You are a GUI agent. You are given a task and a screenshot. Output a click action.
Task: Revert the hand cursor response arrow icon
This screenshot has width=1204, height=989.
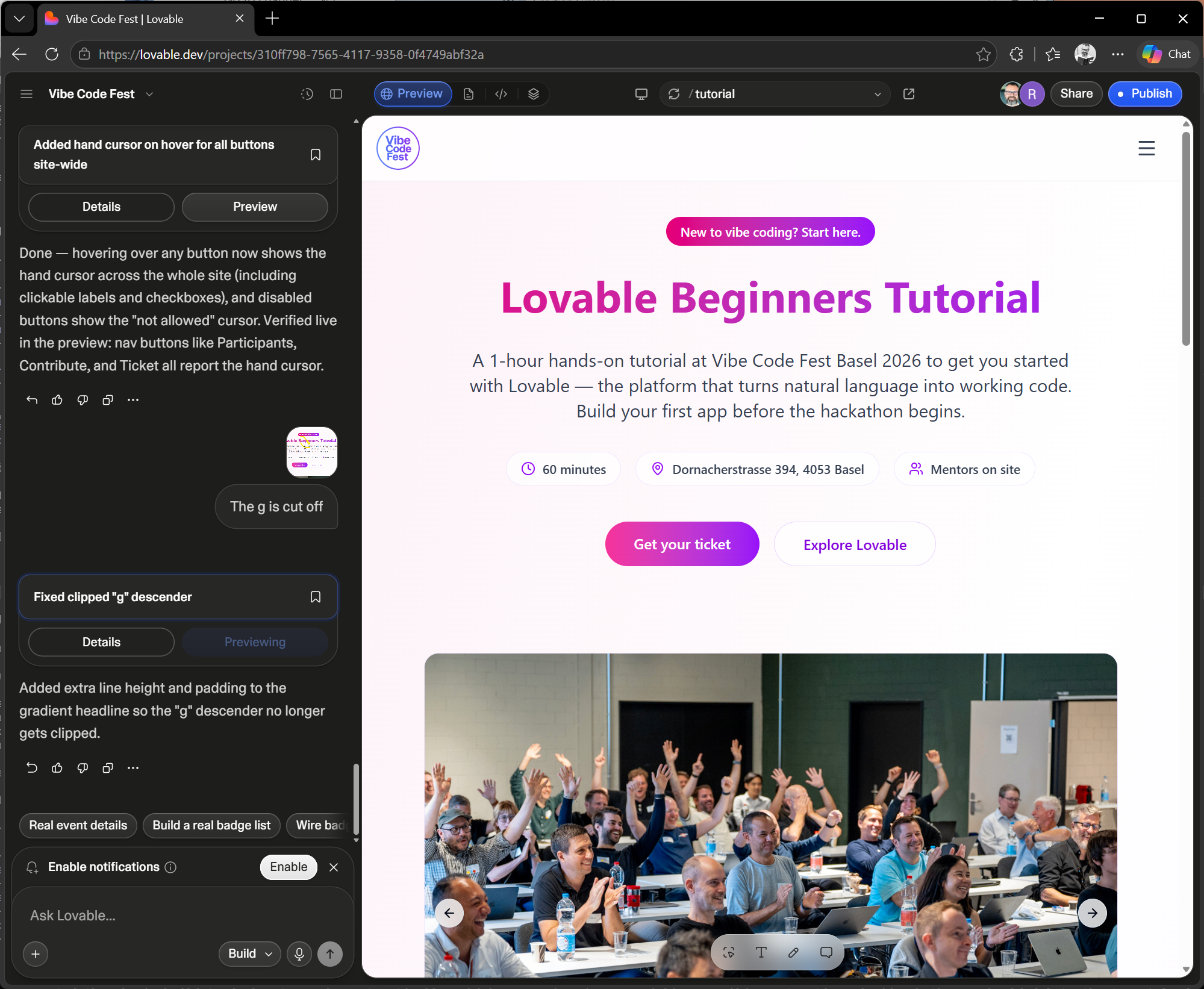(32, 400)
